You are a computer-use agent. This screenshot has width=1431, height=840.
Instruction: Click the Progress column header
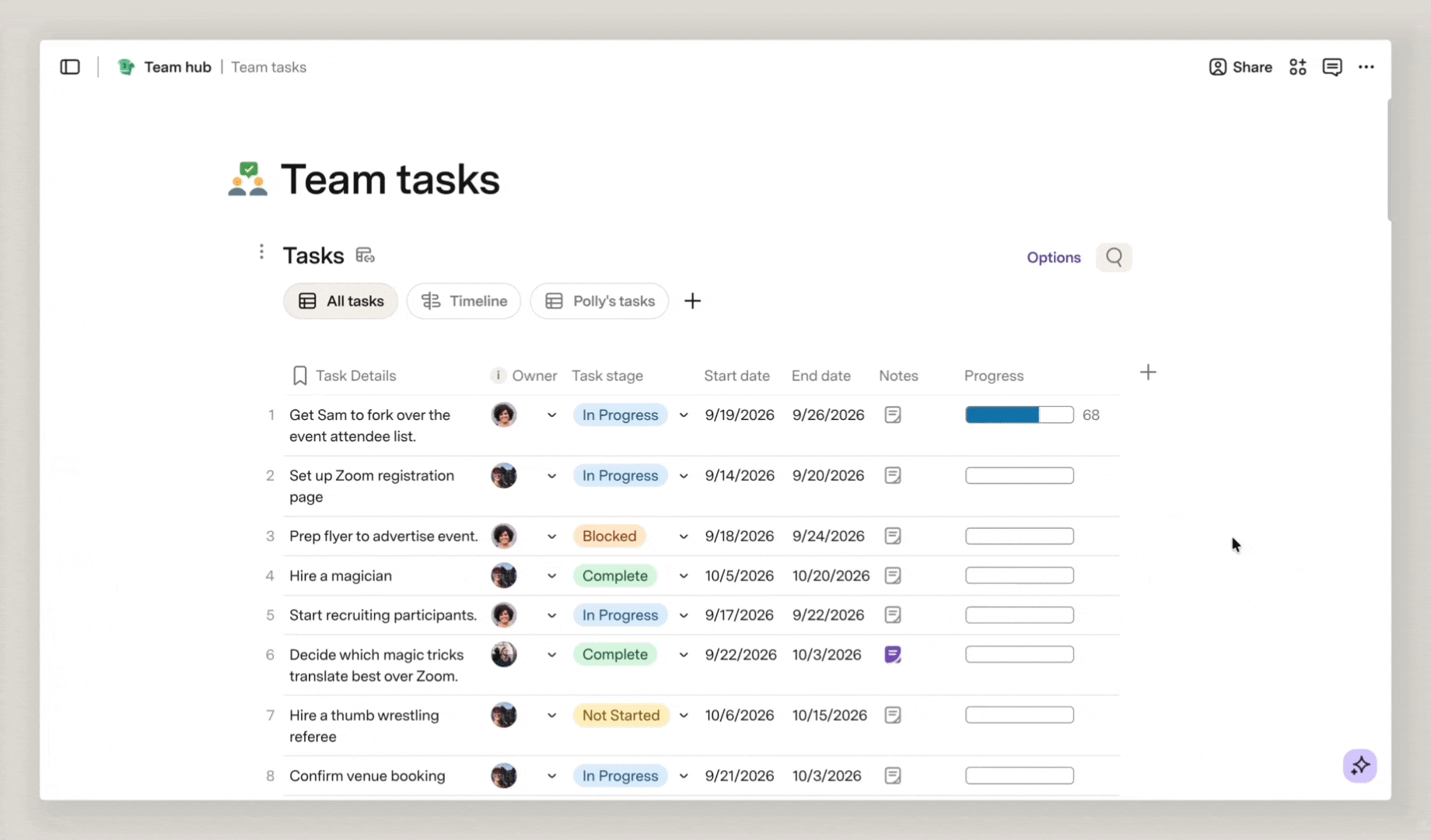994,376
